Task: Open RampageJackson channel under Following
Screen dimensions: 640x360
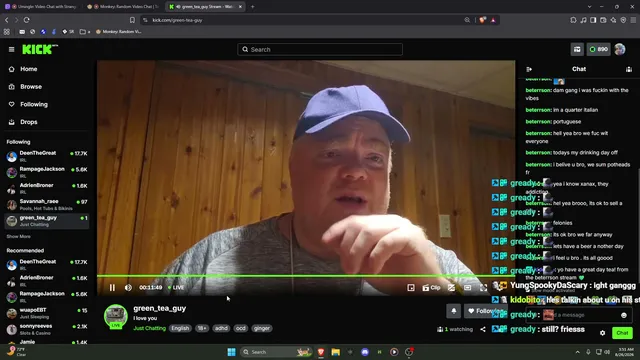Action: point(47,172)
